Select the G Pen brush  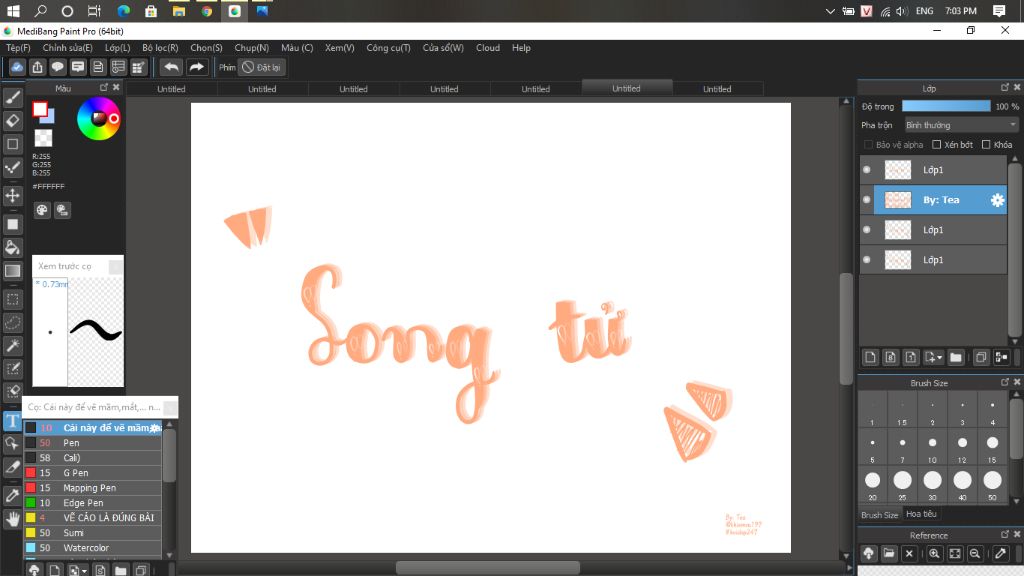click(93, 473)
